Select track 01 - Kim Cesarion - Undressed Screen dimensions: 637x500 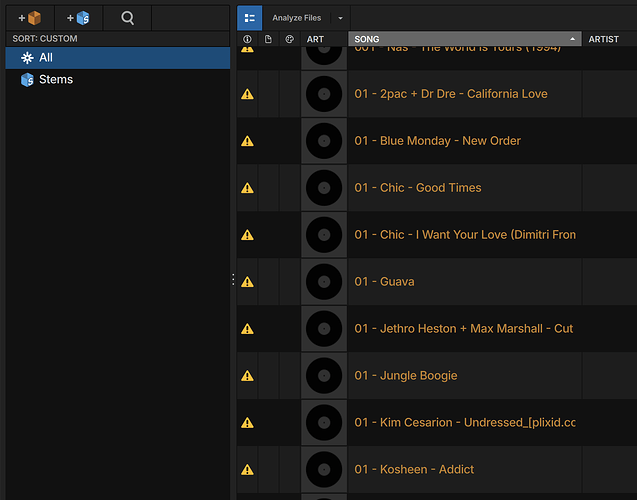[465, 422]
